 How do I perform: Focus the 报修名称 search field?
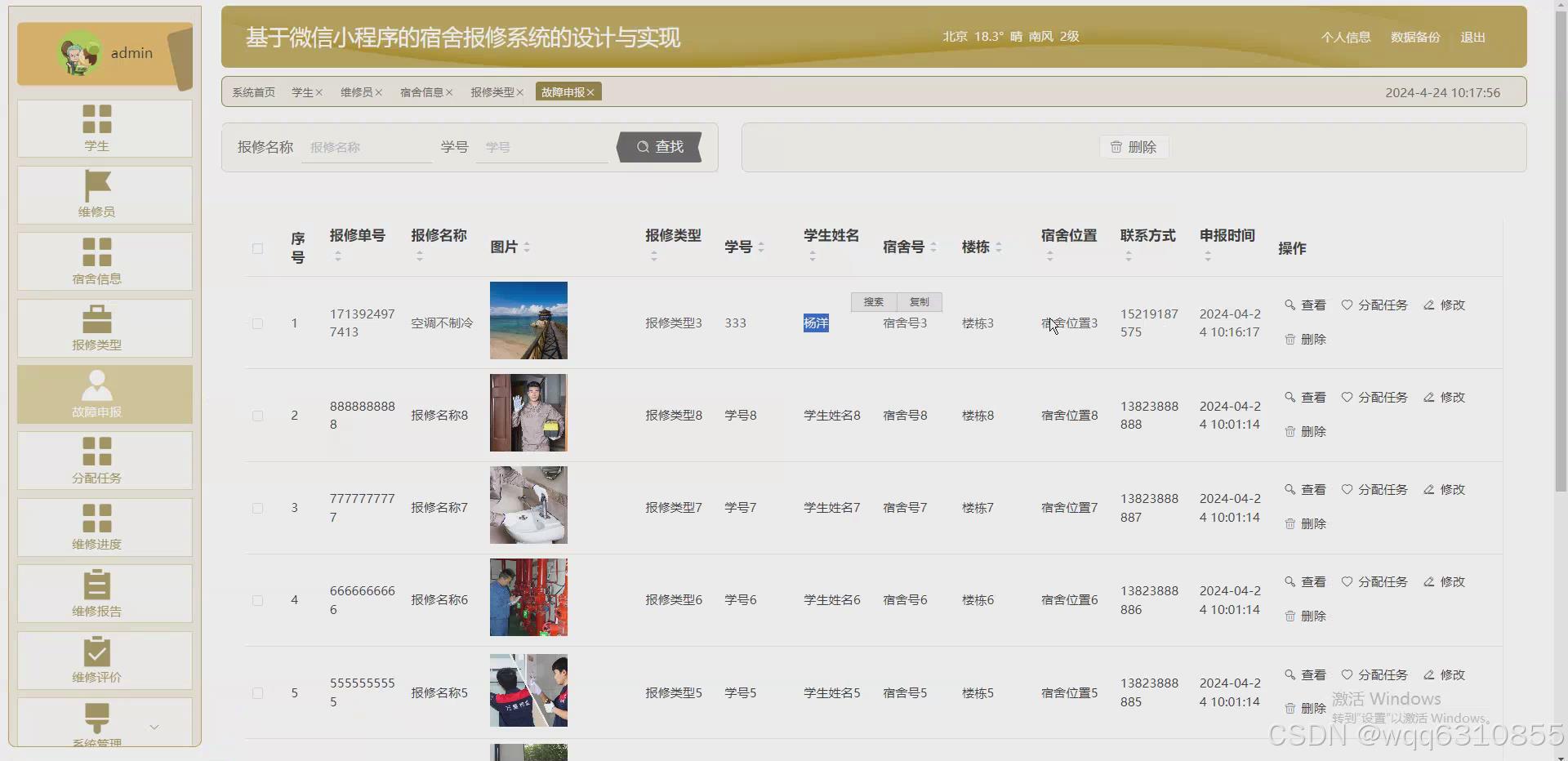(367, 148)
